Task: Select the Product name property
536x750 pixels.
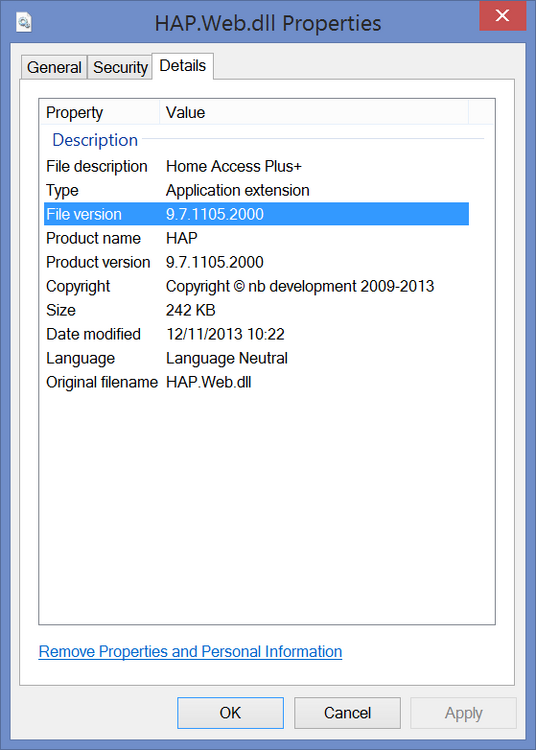Action: pyautogui.click(x=93, y=238)
